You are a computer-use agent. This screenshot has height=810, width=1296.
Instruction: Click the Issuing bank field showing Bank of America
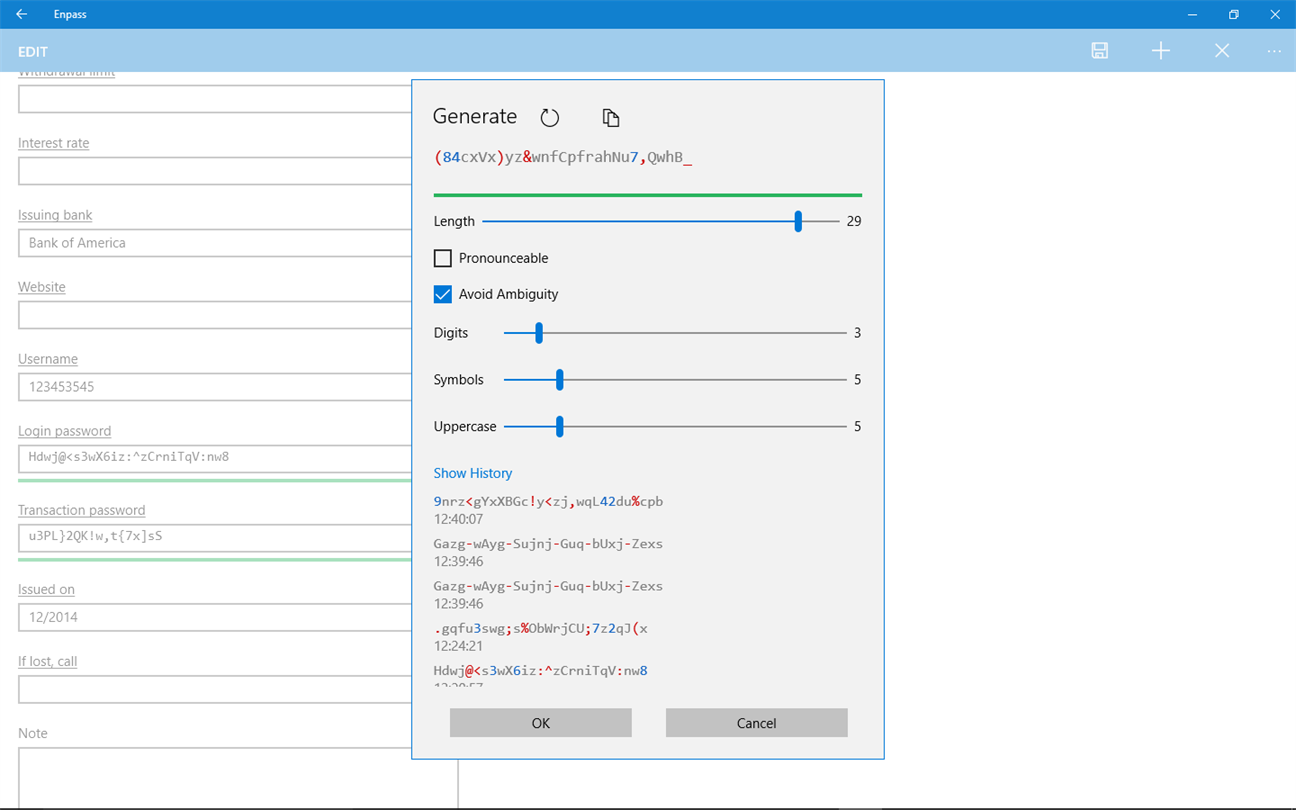[215, 243]
